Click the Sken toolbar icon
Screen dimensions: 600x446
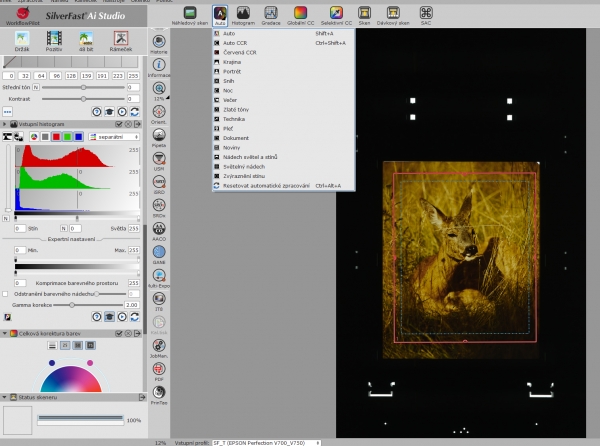pyautogui.click(x=364, y=16)
